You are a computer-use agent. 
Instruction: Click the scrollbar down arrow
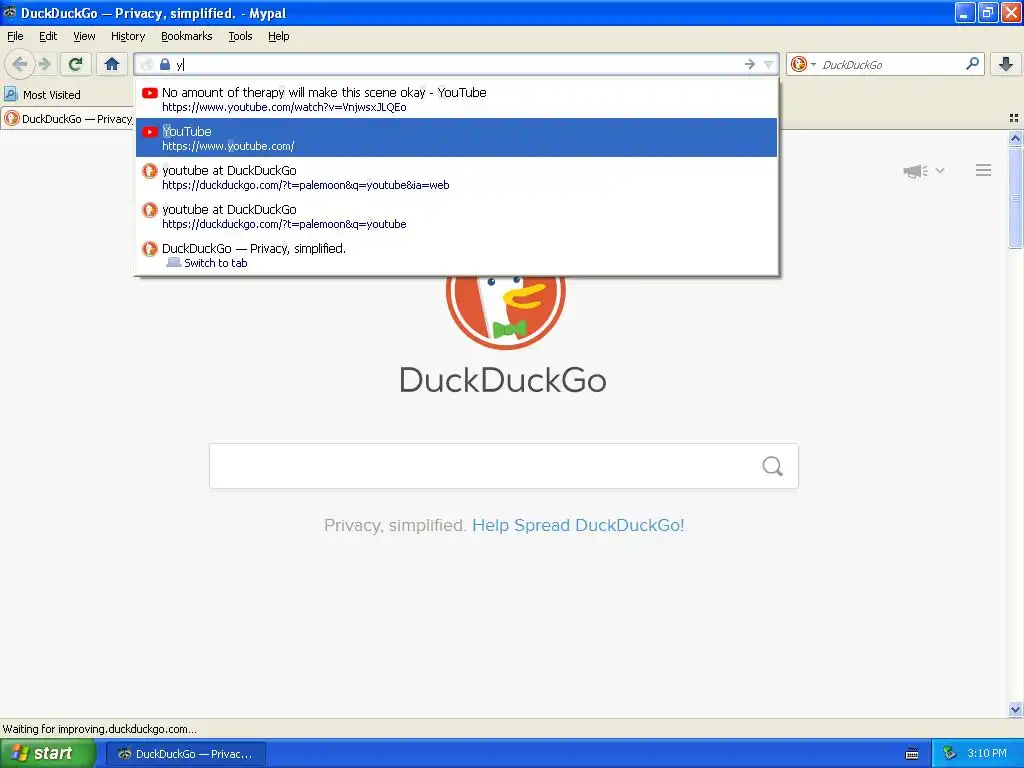(x=1015, y=709)
